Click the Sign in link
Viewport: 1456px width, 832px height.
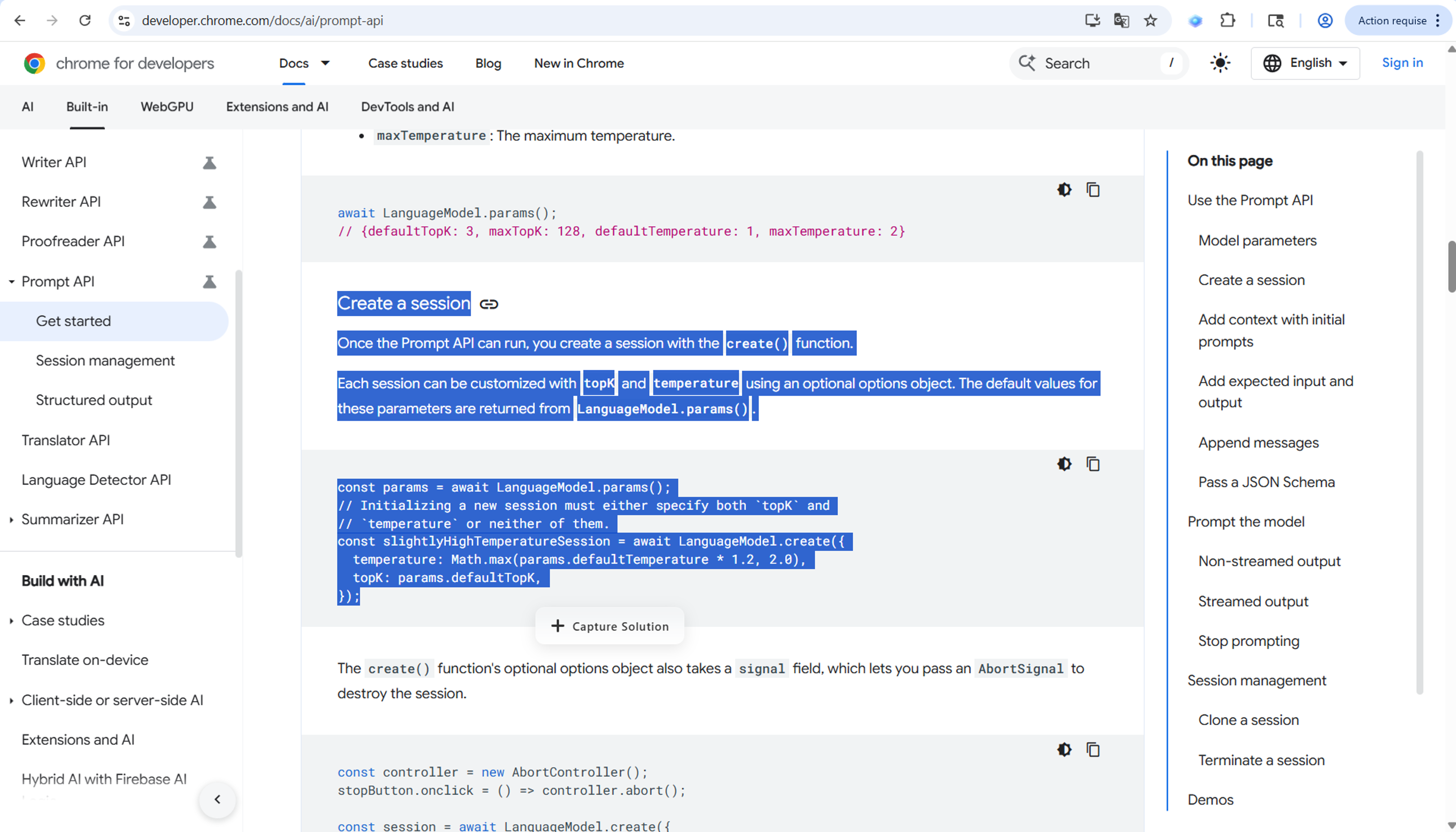pos(1402,63)
